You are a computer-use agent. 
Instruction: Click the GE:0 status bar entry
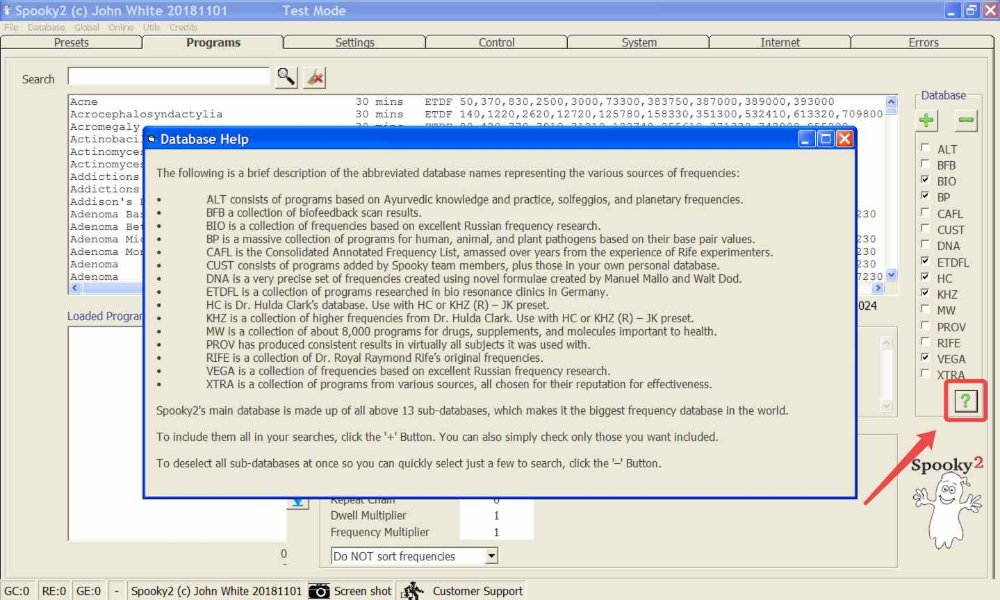pos(89,591)
